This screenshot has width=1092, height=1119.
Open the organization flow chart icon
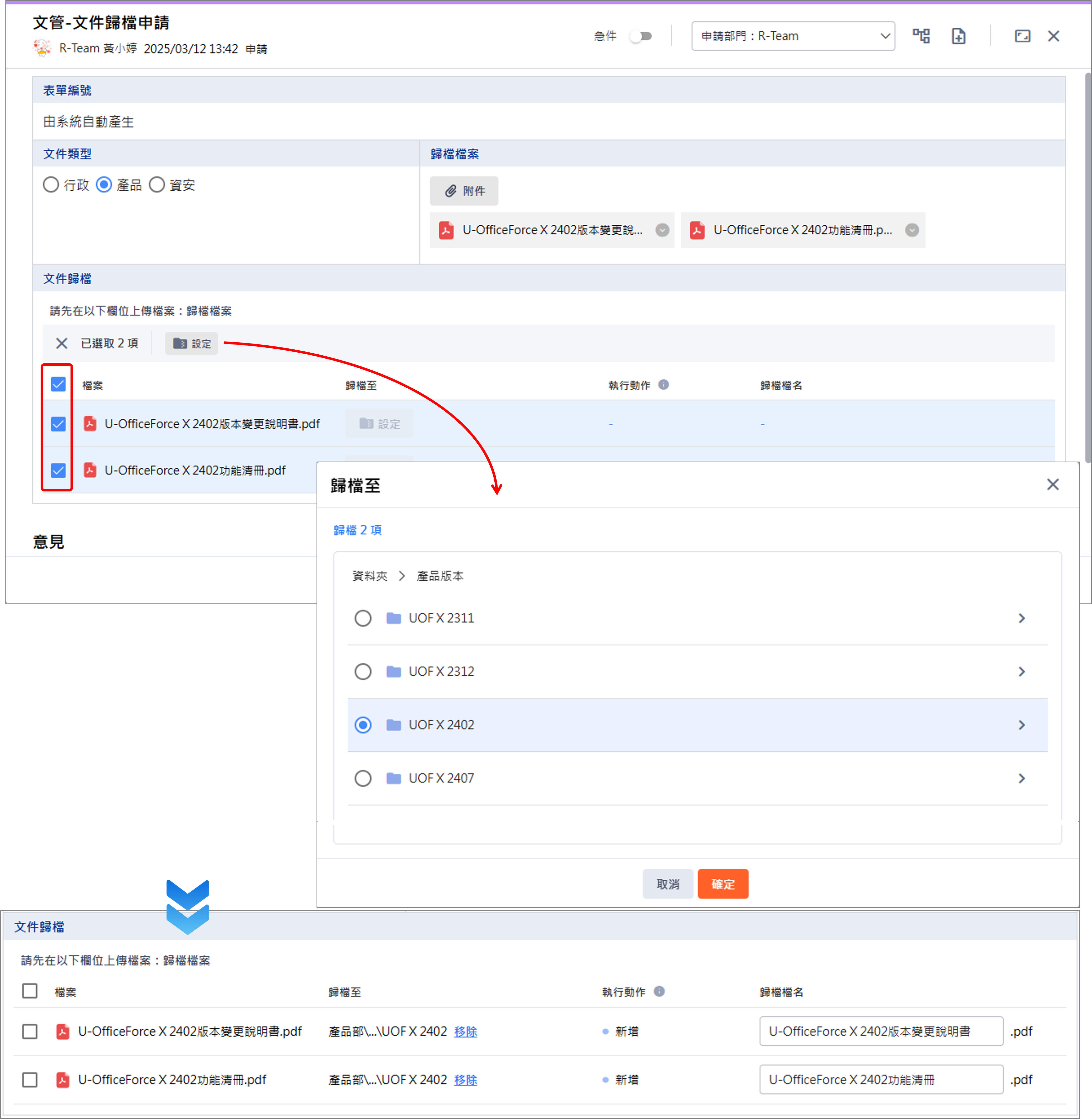(921, 36)
